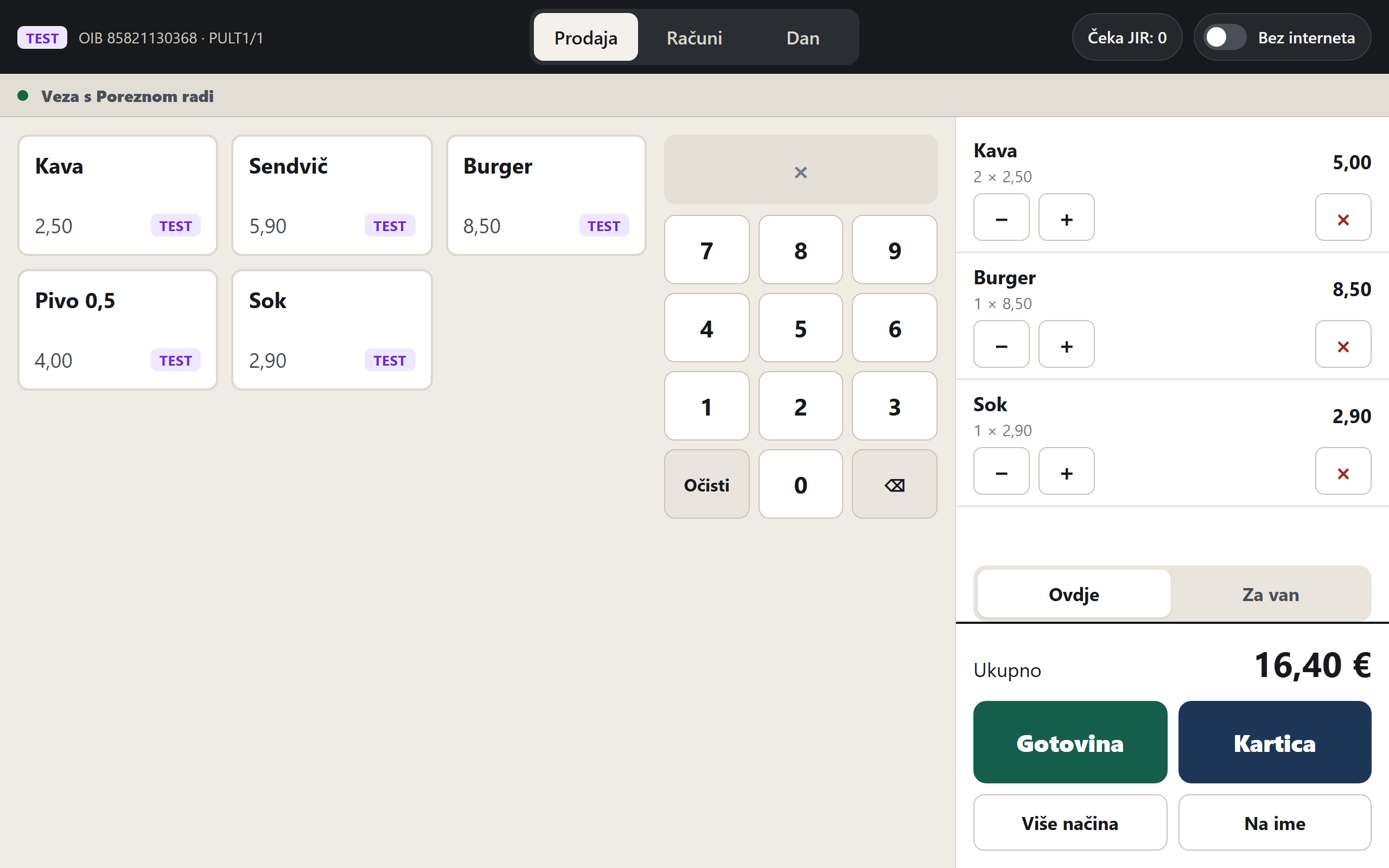Increase Burger quantity with plus button

pos(1066,344)
